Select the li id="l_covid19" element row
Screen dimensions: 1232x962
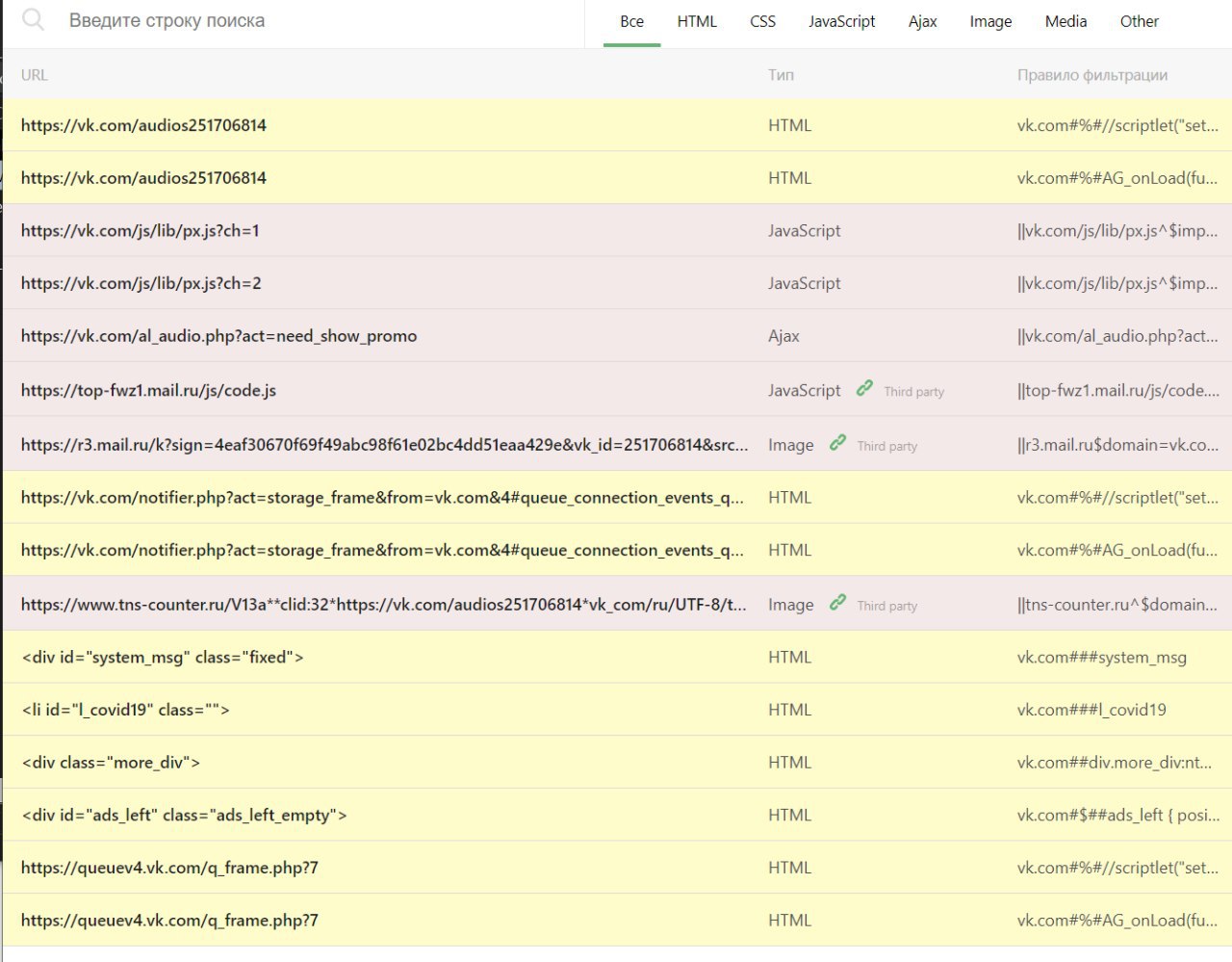click(616, 710)
